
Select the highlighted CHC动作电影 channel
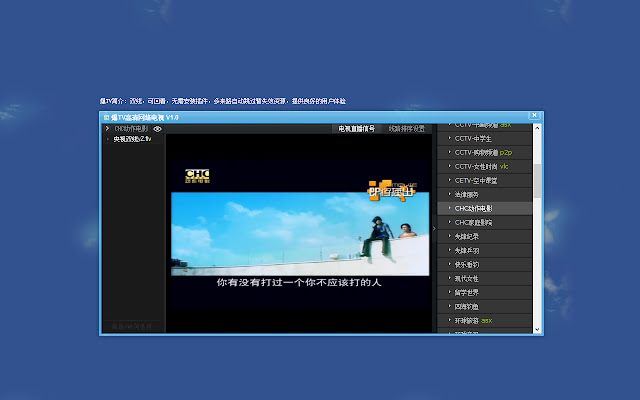[484, 209]
